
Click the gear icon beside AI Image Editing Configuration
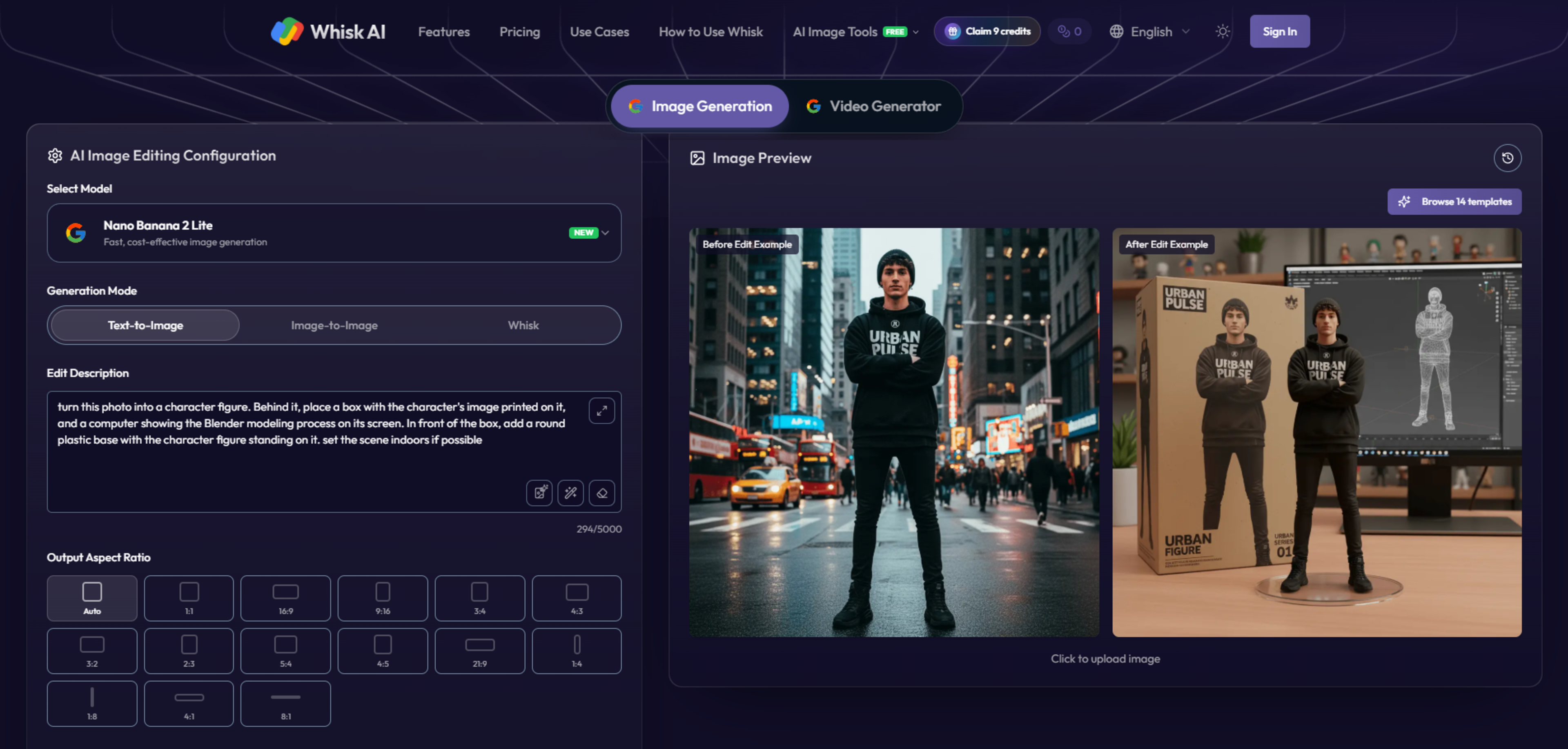(55, 156)
